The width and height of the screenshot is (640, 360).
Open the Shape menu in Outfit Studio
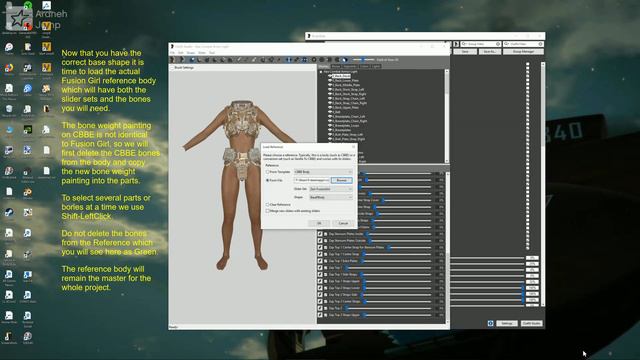point(191,53)
